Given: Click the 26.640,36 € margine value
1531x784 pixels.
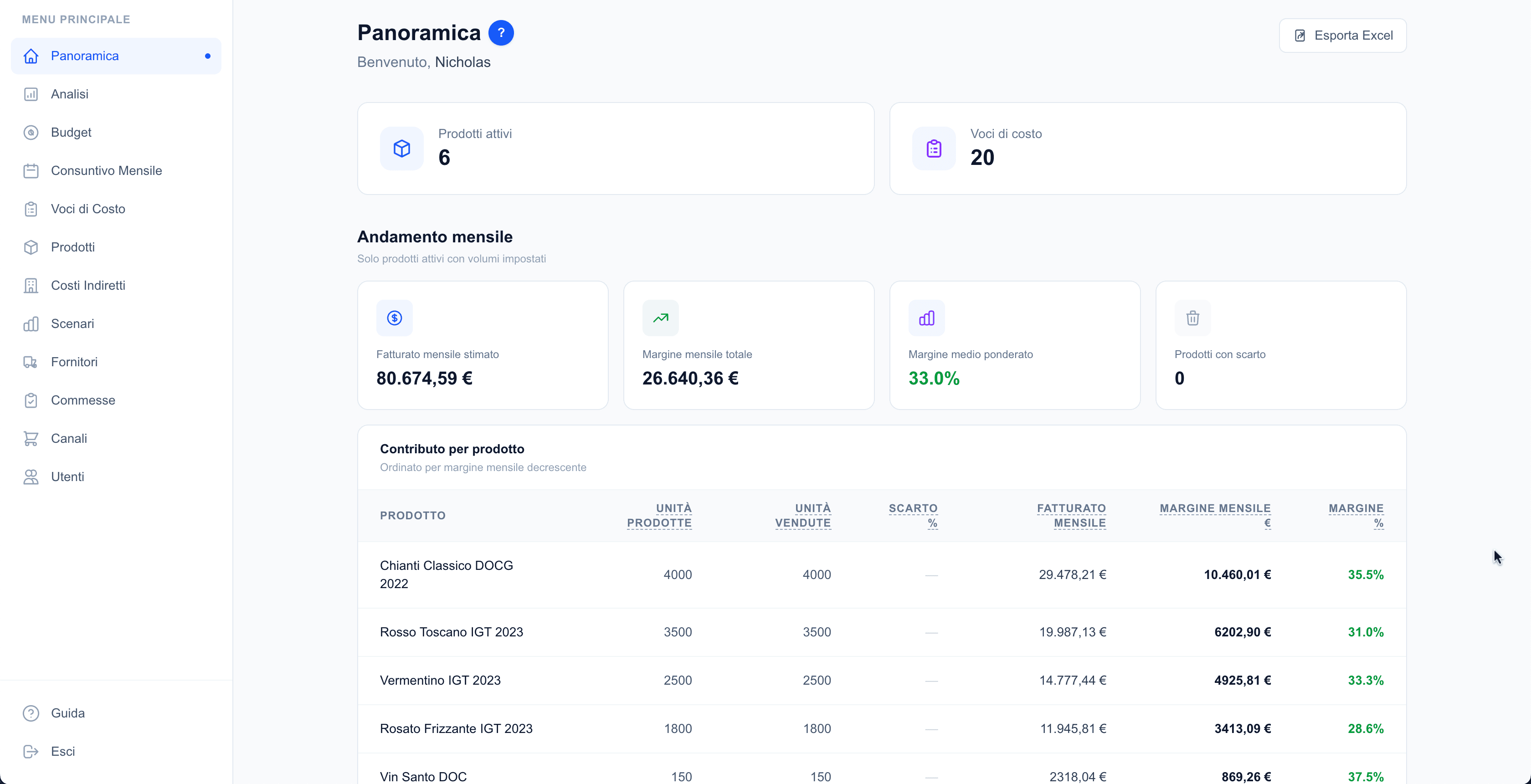Looking at the screenshot, I should pyautogui.click(x=690, y=379).
